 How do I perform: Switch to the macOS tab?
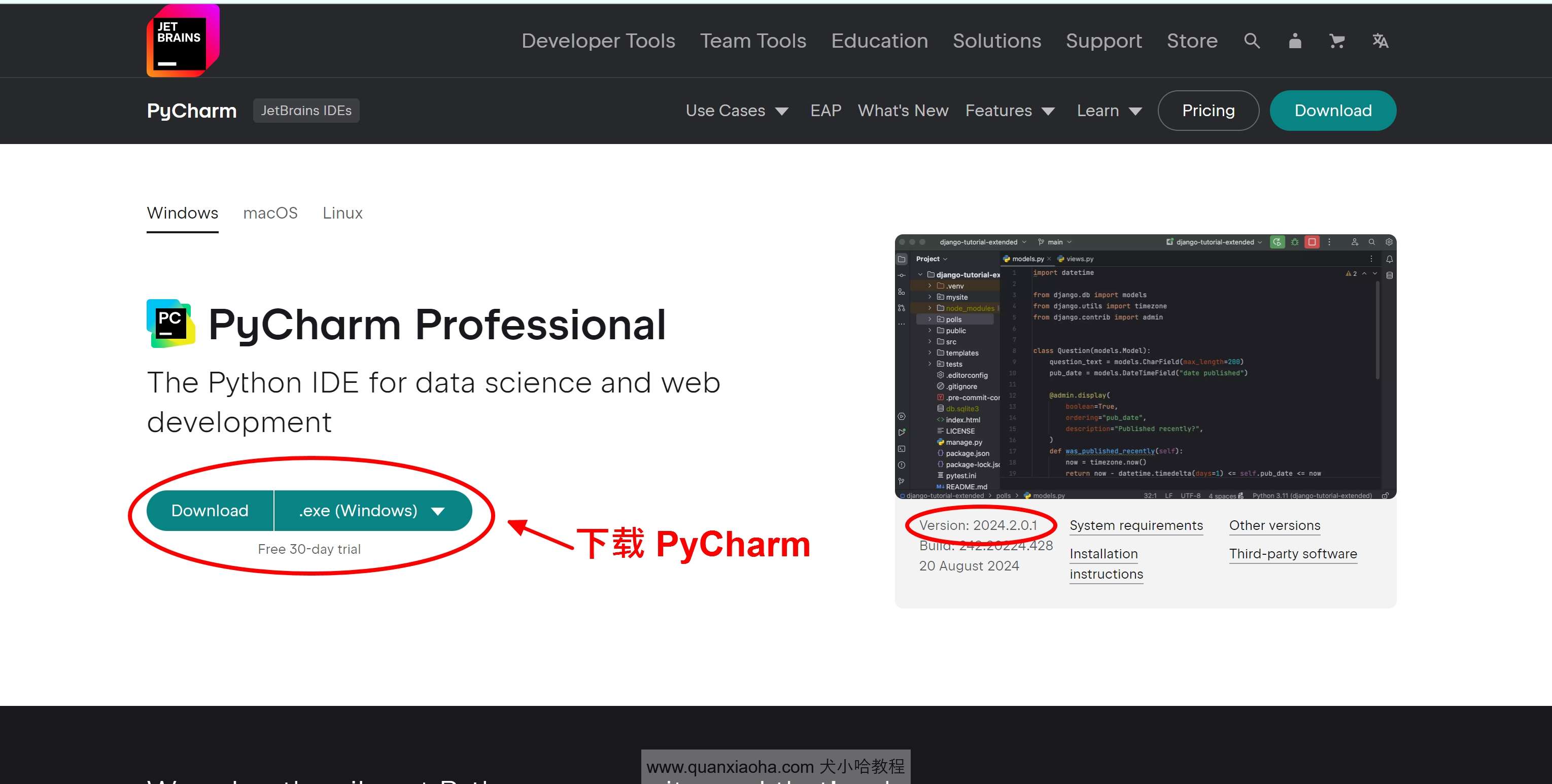click(270, 213)
